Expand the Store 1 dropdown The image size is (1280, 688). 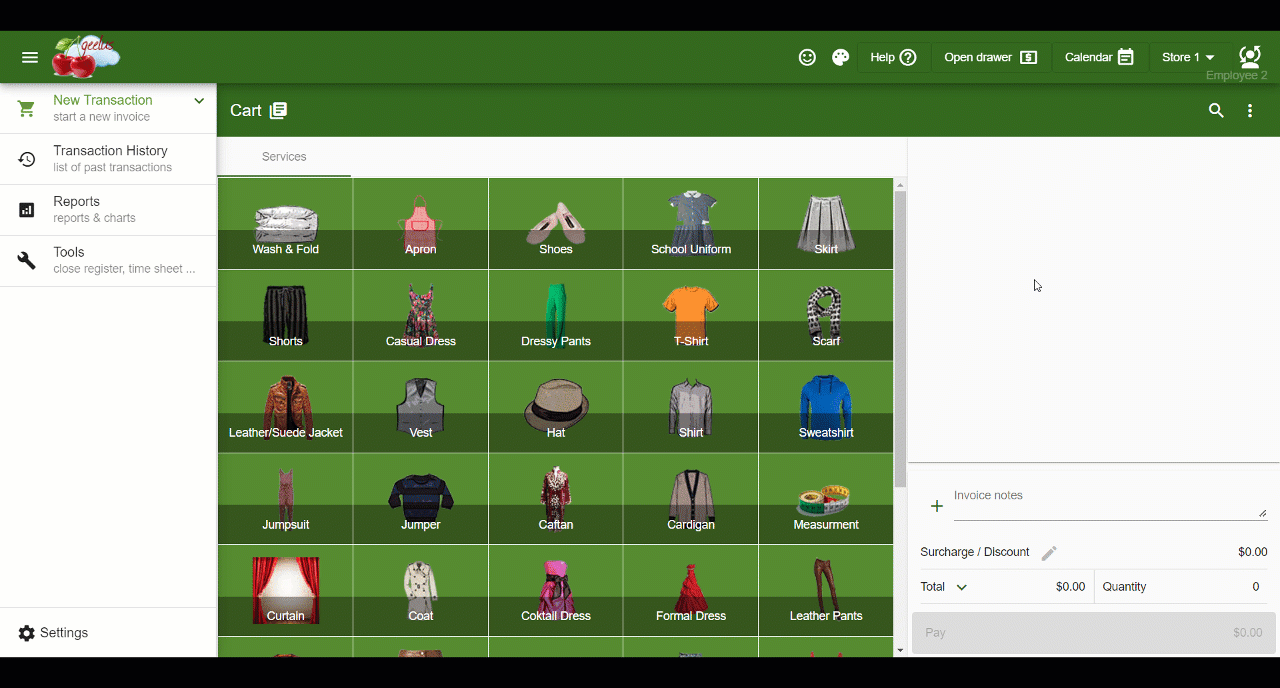(1188, 58)
